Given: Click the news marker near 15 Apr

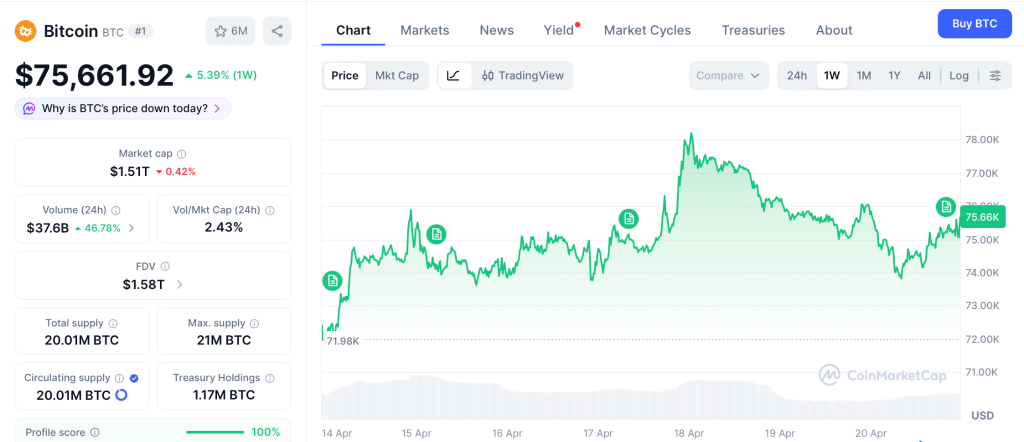Looking at the screenshot, I should (x=436, y=234).
